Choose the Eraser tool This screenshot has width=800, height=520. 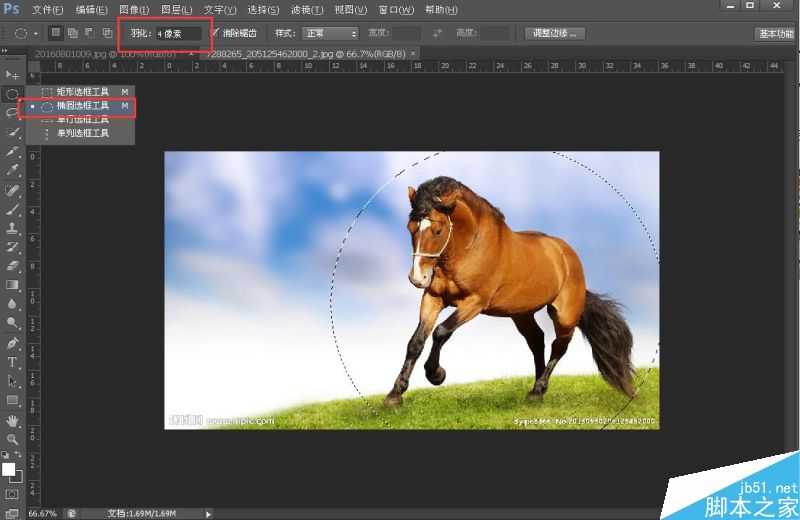click(12, 266)
